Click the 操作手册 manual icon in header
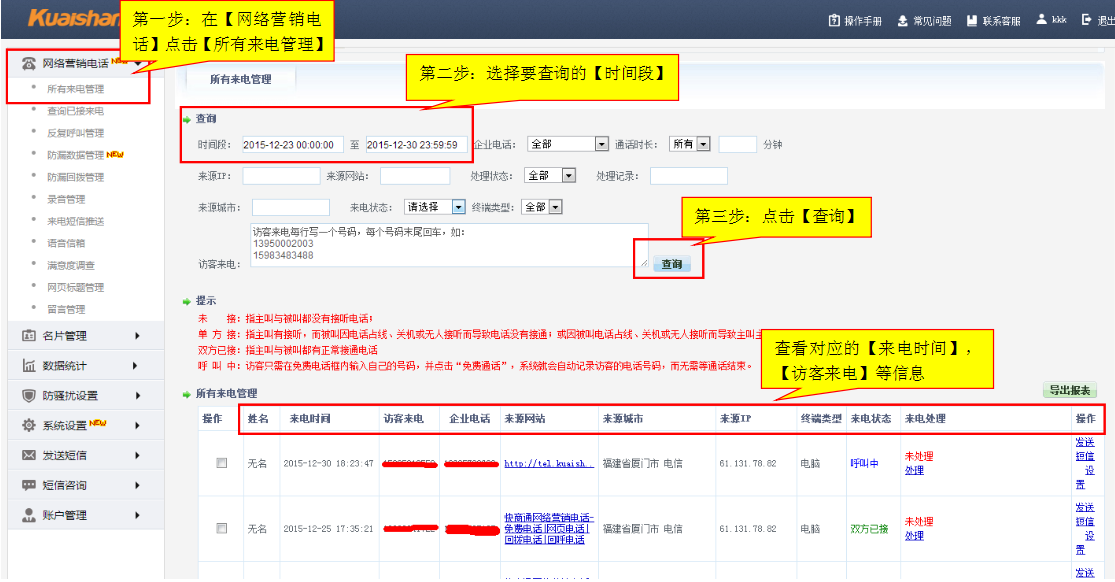1115x582 pixels. pos(834,20)
